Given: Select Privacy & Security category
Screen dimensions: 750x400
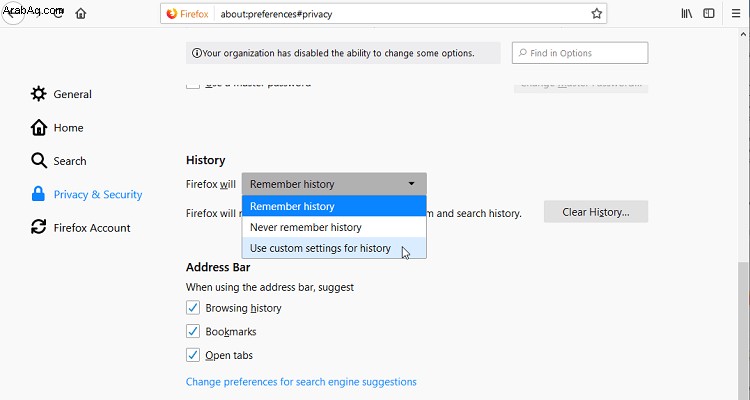Looking at the screenshot, I should tap(87, 195).
